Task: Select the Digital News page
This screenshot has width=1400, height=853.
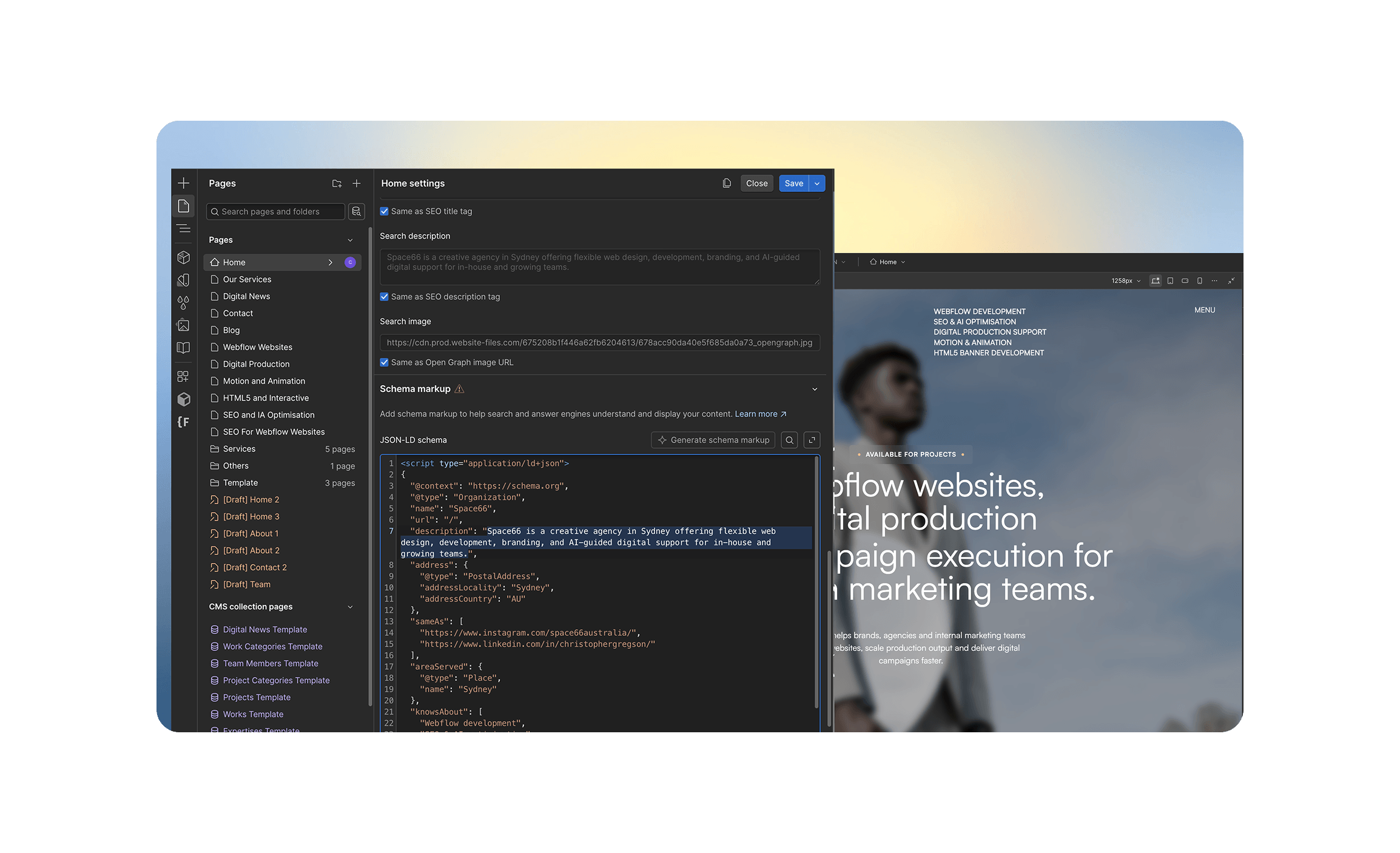Action: click(283, 296)
